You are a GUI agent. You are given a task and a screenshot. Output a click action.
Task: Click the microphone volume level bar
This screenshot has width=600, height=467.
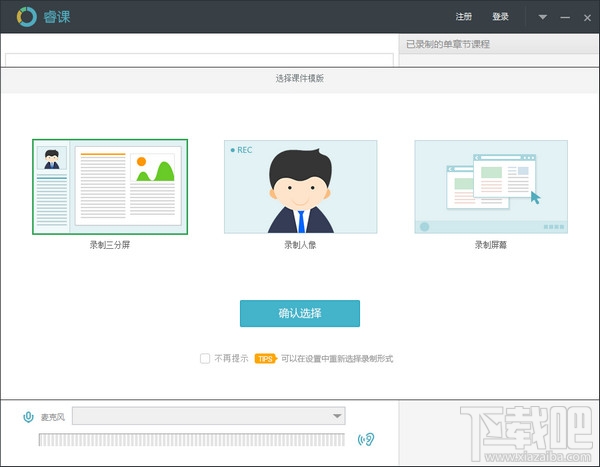pyautogui.click(x=191, y=440)
